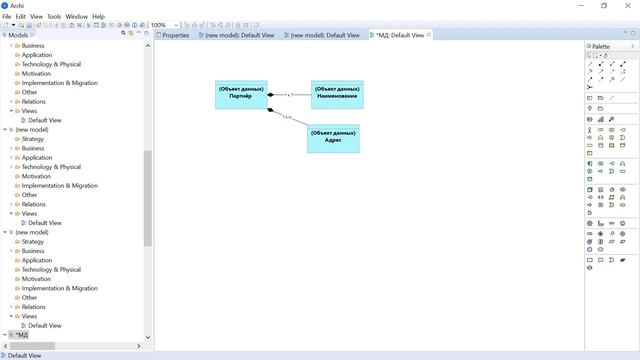This screenshot has width=640, height=360.
Task: Select the Magic Connector tool in Palette
Action: (x=590, y=64)
